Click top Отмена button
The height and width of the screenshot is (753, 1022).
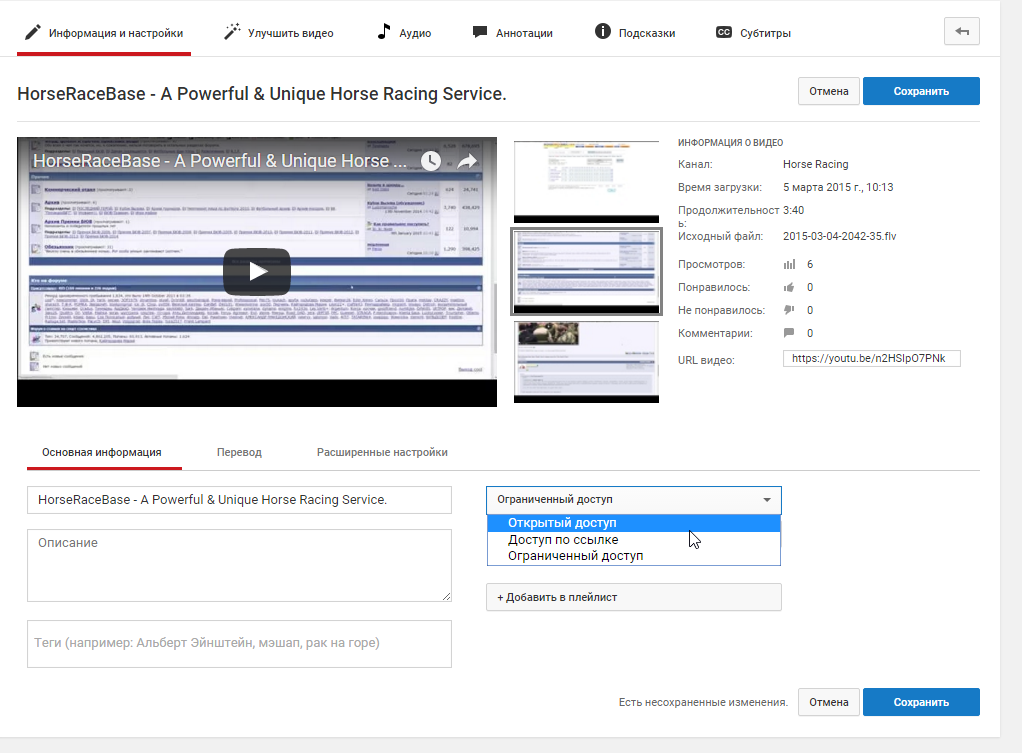pos(828,91)
